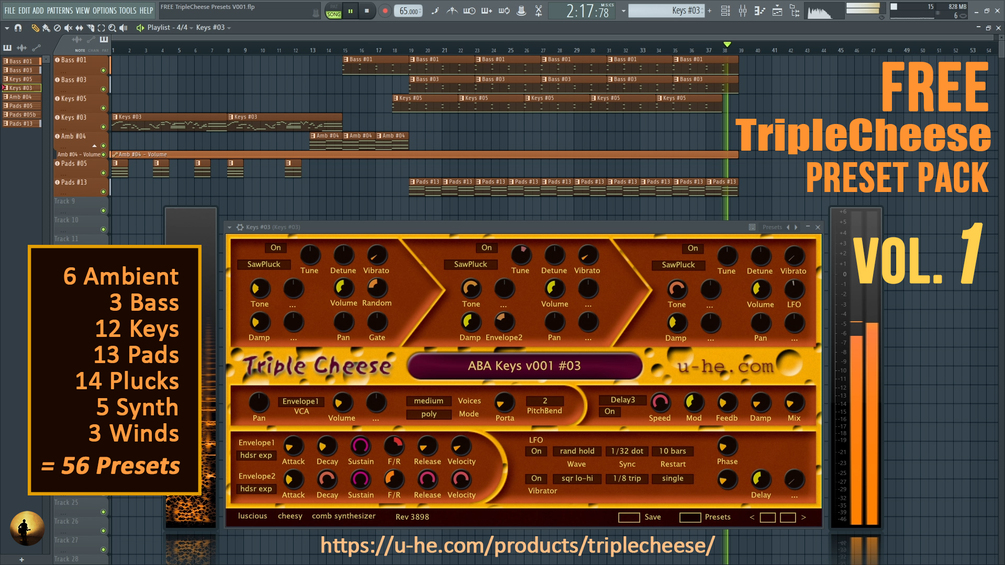
Task: Open the rand hold LFO wave selector
Action: (x=577, y=451)
